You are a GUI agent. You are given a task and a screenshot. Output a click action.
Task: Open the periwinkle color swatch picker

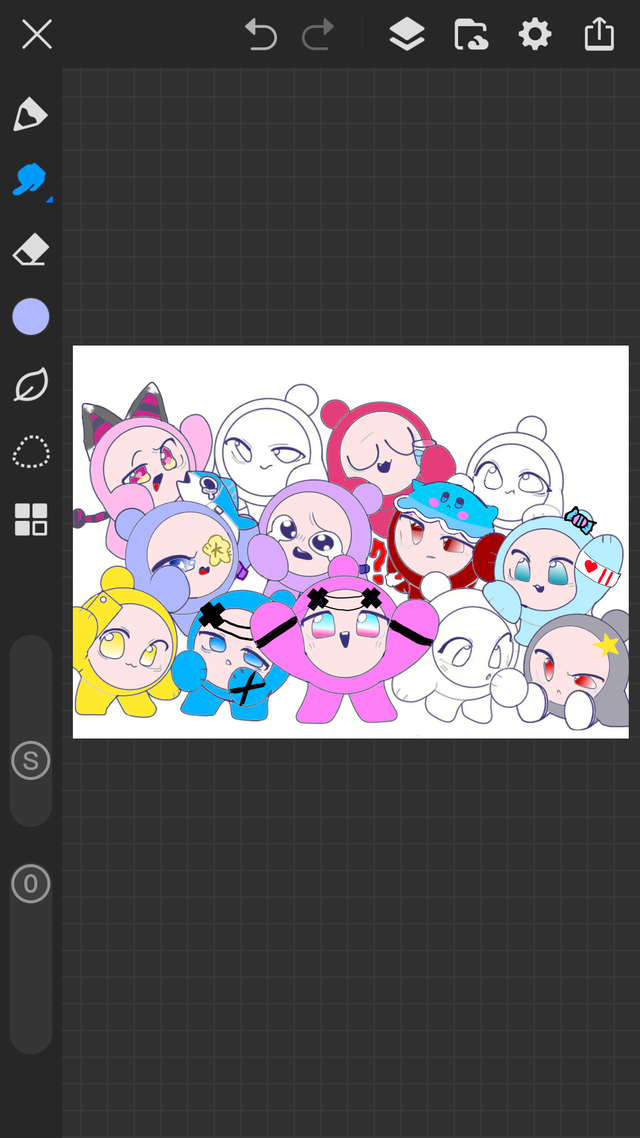(x=30, y=317)
